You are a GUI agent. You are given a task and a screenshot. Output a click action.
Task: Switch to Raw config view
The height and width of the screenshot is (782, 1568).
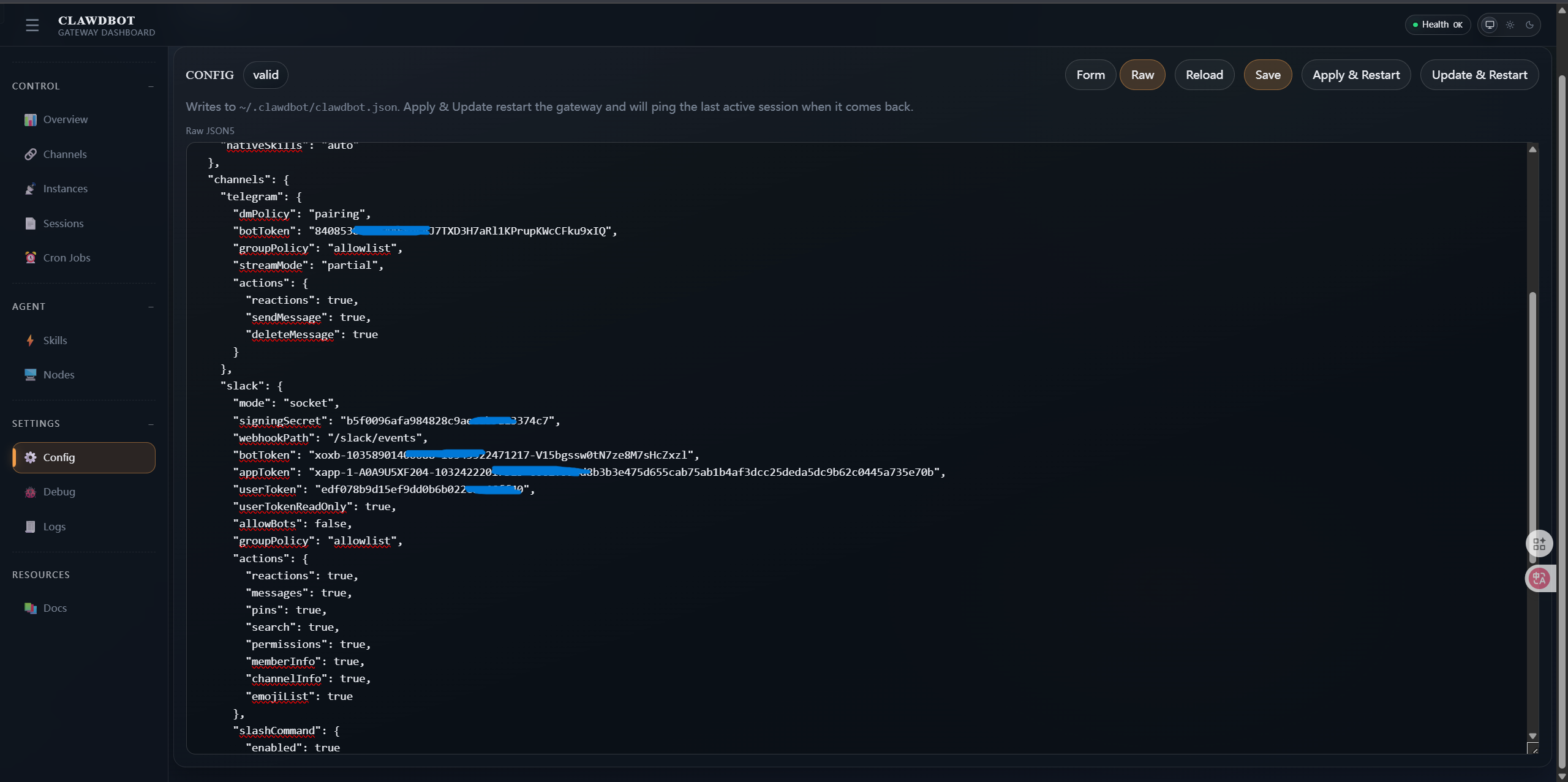point(1142,75)
